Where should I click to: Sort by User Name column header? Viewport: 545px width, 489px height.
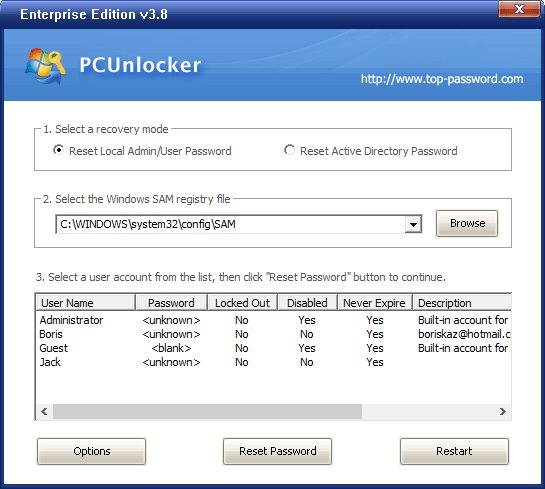[x=86, y=303]
